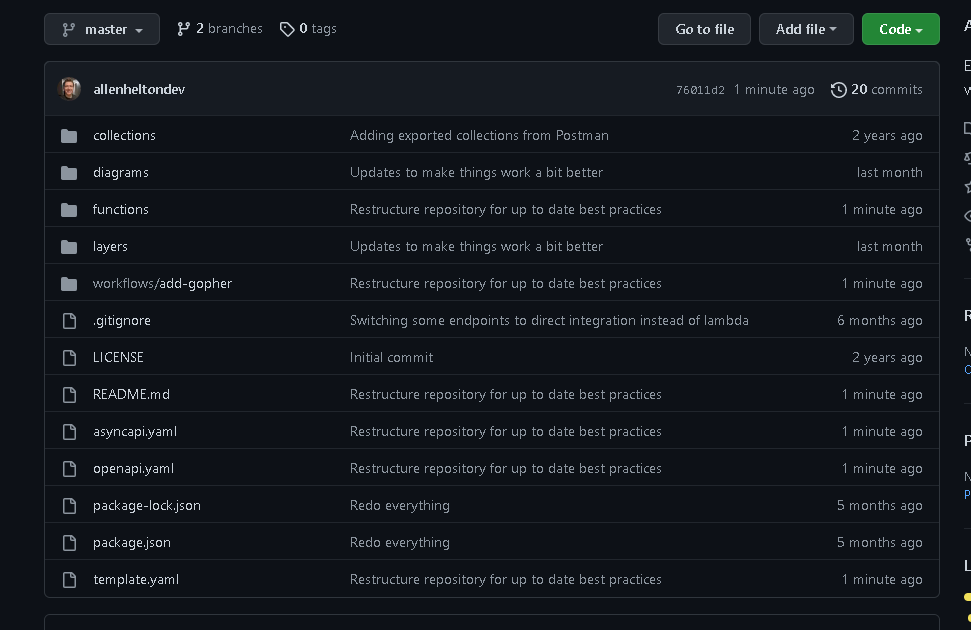971x630 pixels.
Task: Open the green Code dropdown
Action: click(900, 29)
